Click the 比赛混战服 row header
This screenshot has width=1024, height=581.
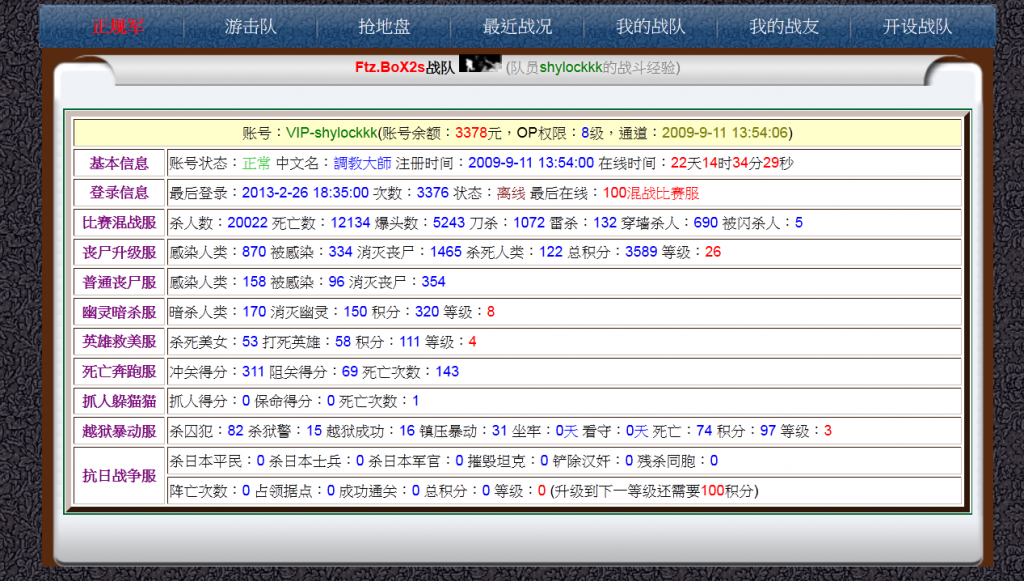[119, 222]
